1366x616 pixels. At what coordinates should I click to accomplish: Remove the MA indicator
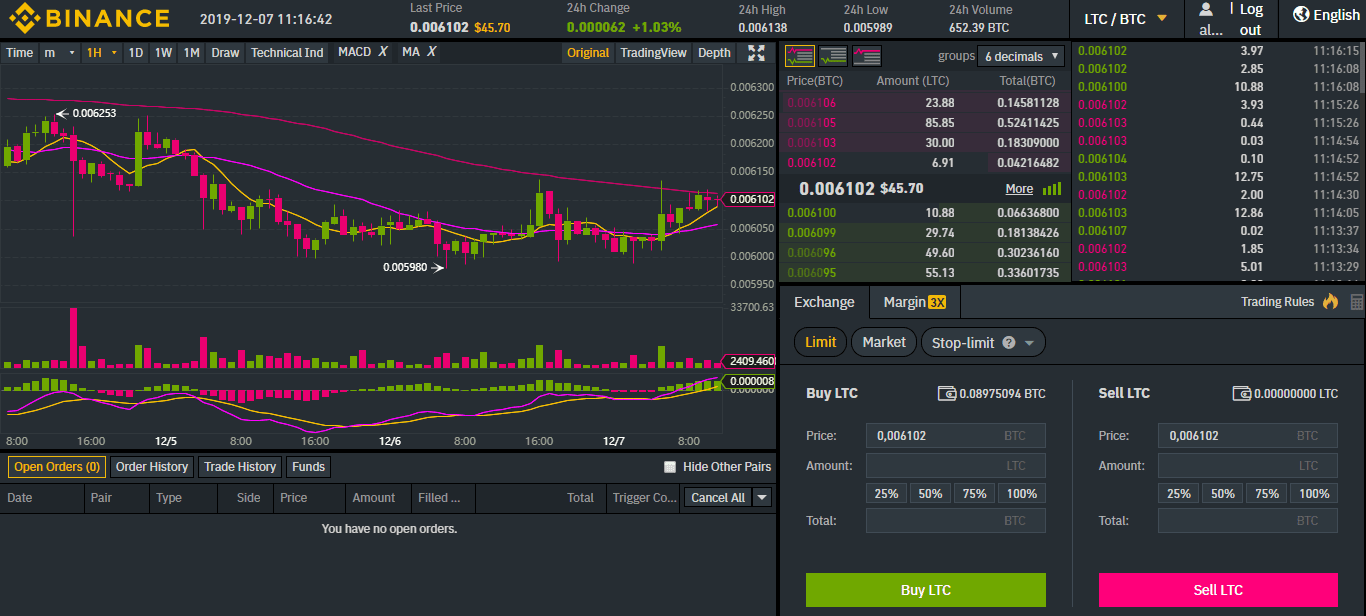[x=432, y=52]
